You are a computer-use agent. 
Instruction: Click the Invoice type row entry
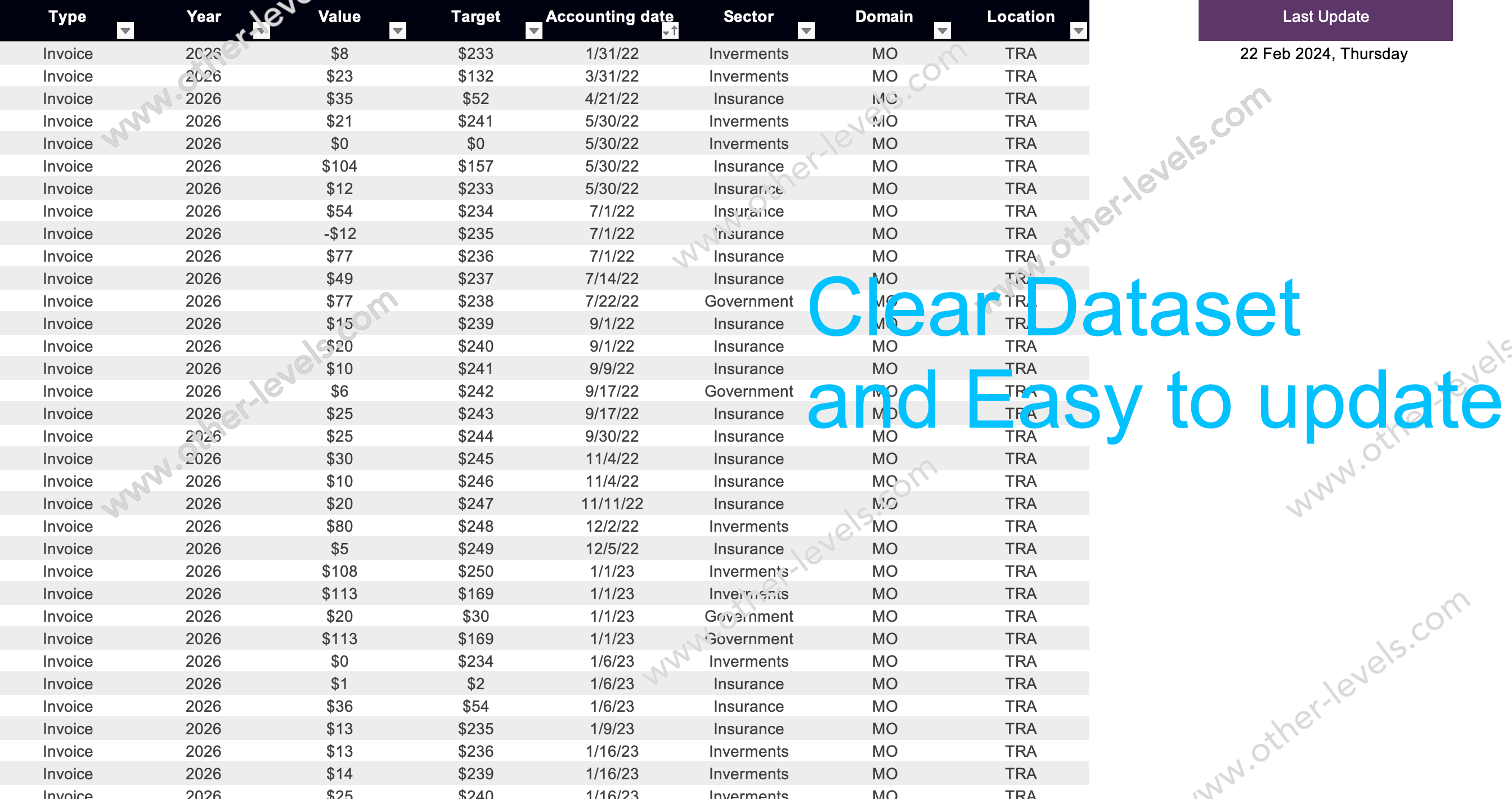(x=67, y=51)
